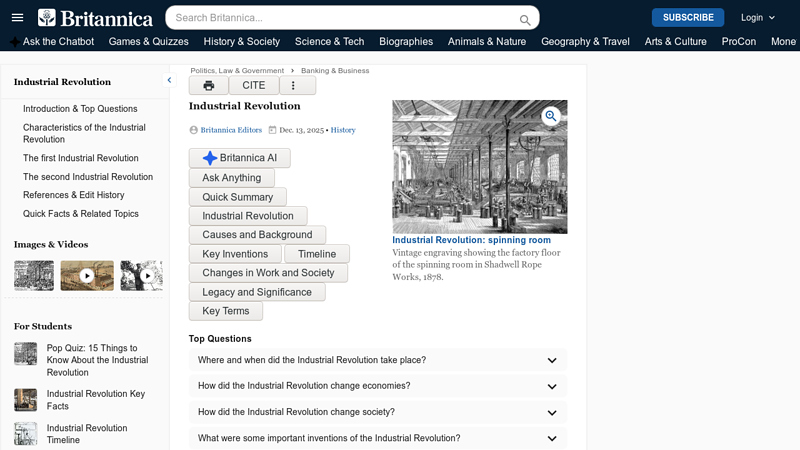Open 'Industrial Revolution: spinning room' caption link
The image size is (800, 450).
471,240
